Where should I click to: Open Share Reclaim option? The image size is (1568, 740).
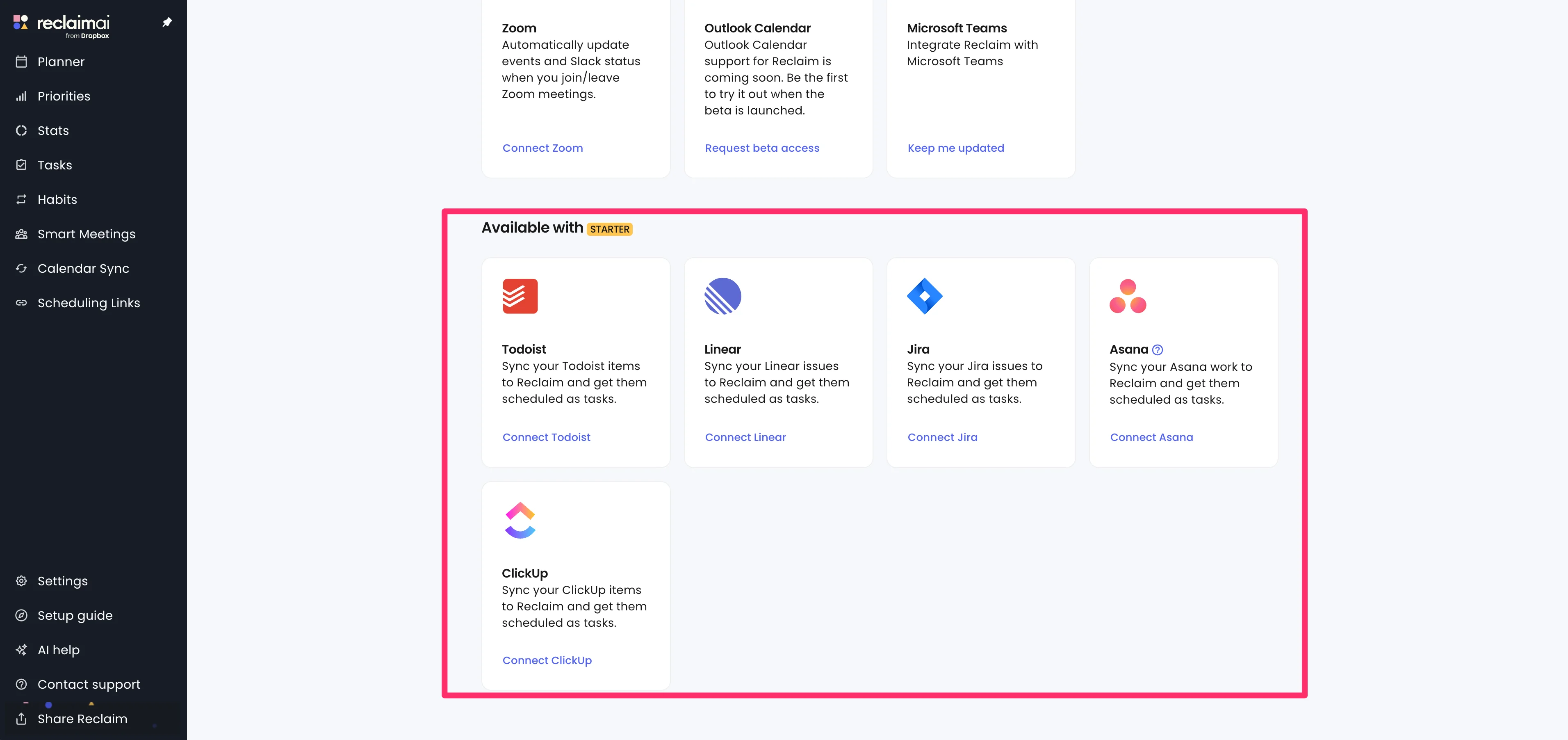(x=82, y=719)
